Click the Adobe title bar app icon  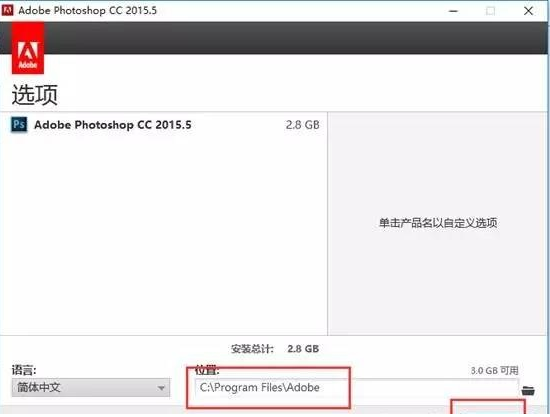[7, 10]
